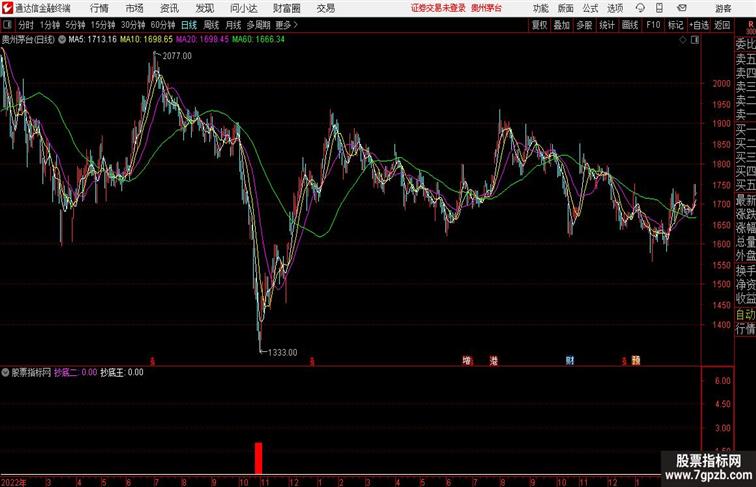The image size is (756, 487).
Task: Toggle the right info panel icon near diamond
Action: click(695, 40)
